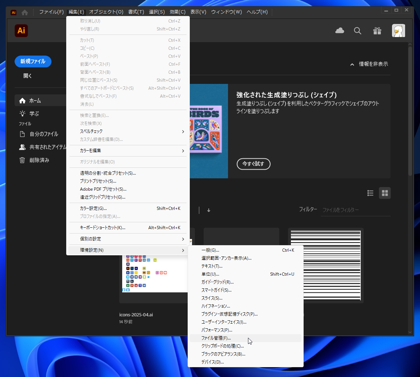
Task: Expand the 環境設定(N) submenu
Action: tap(128, 250)
